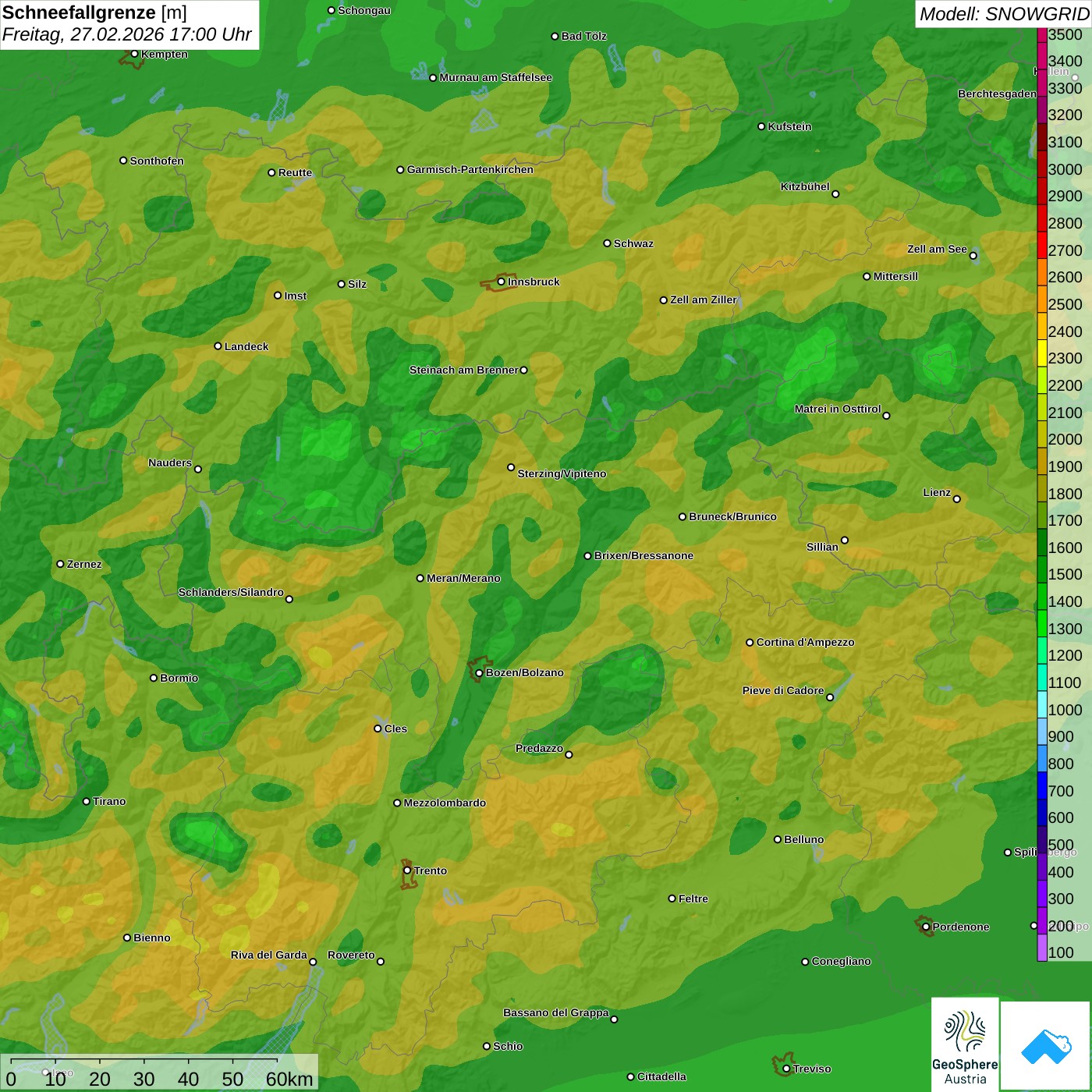Click the "Bassano del Grappa" label
This screenshot has width=1092, height=1092.
[x=555, y=1012]
